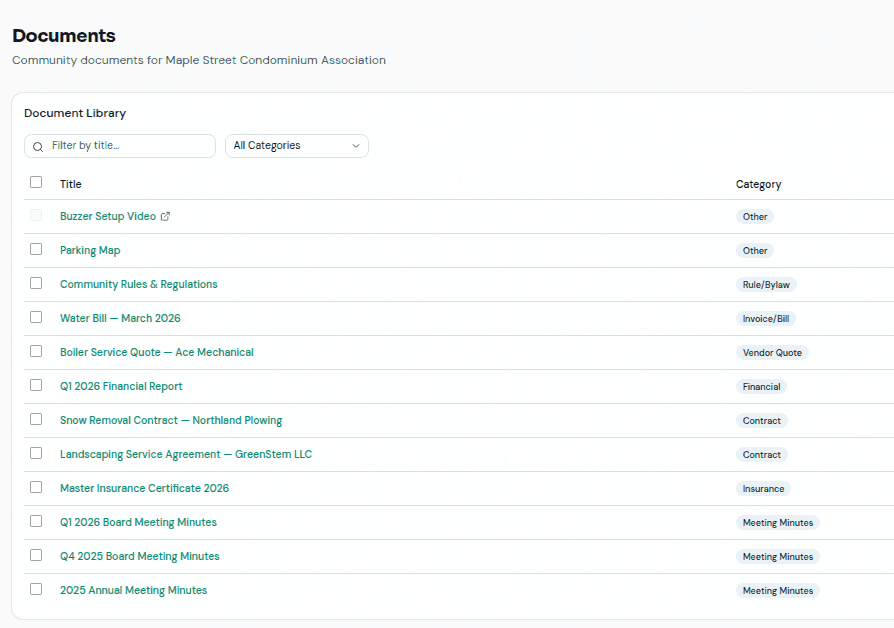Screen dimensions: 894x628
Task: Tick the Snow Removal Contract checkbox
Action: point(36,419)
